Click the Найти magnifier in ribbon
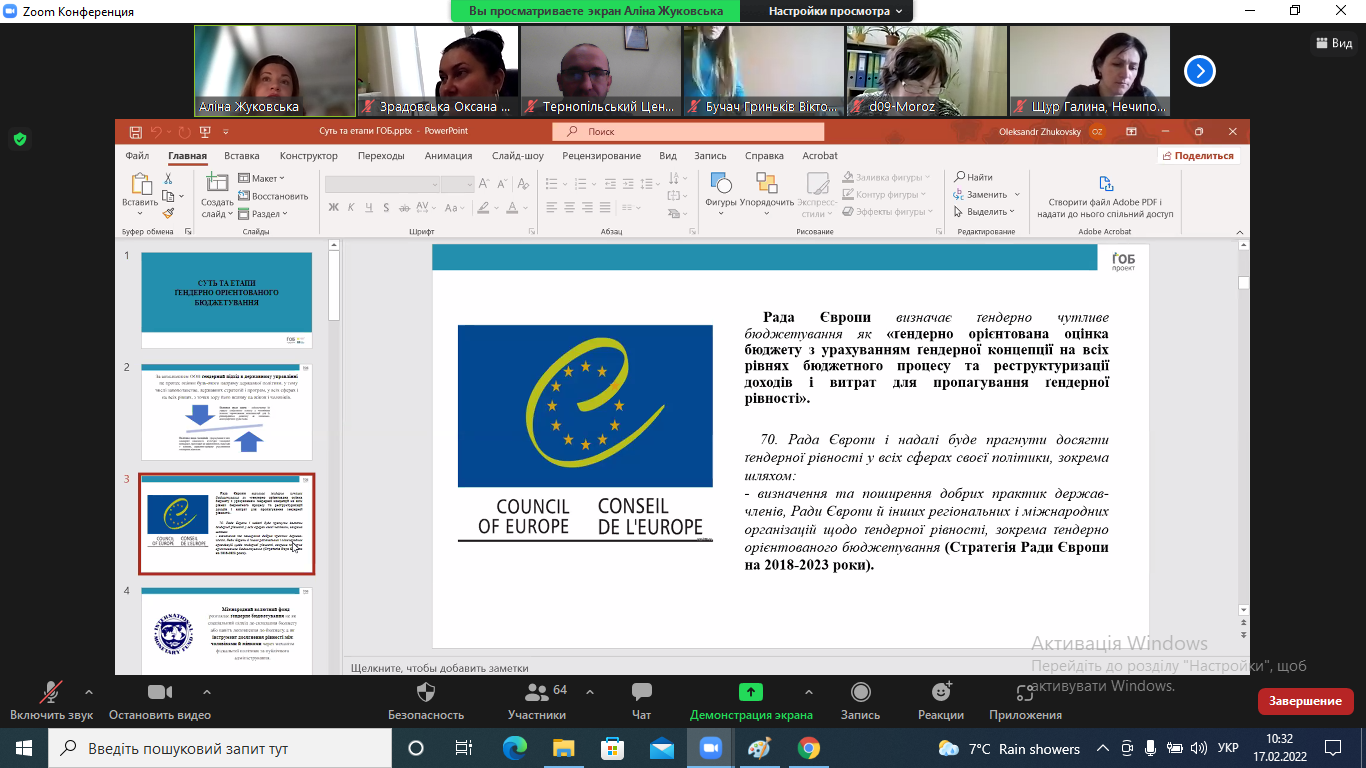Screen dimensions: 1366x768 point(973,177)
